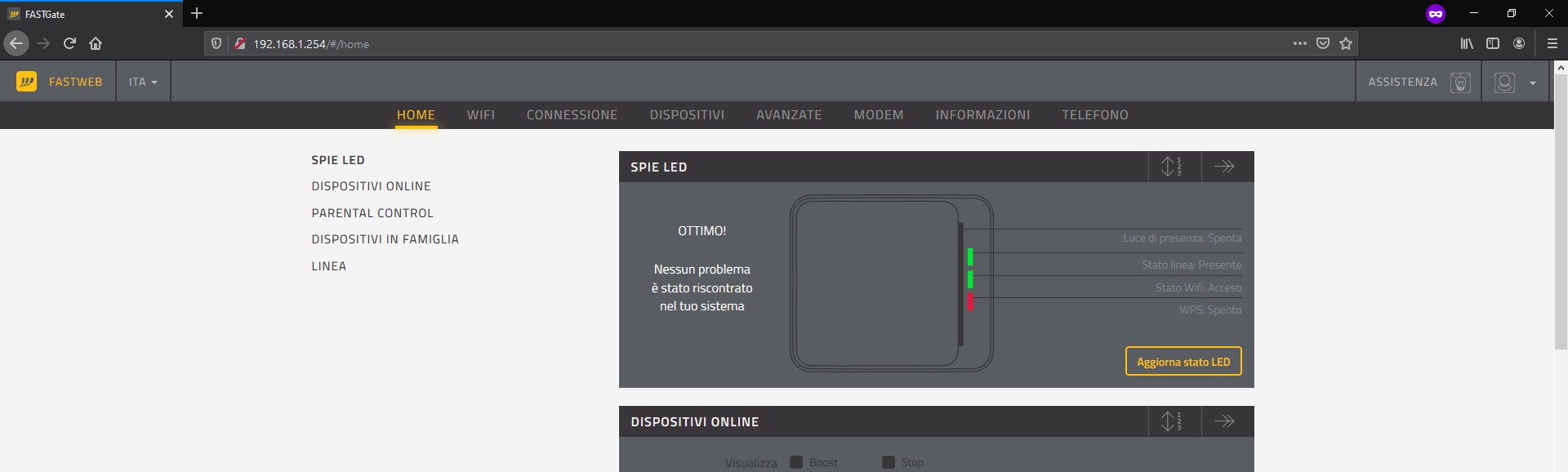Expand the user account dropdown arrow
This screenshot has width=1568, height=472.
(x=1533, y=82)
